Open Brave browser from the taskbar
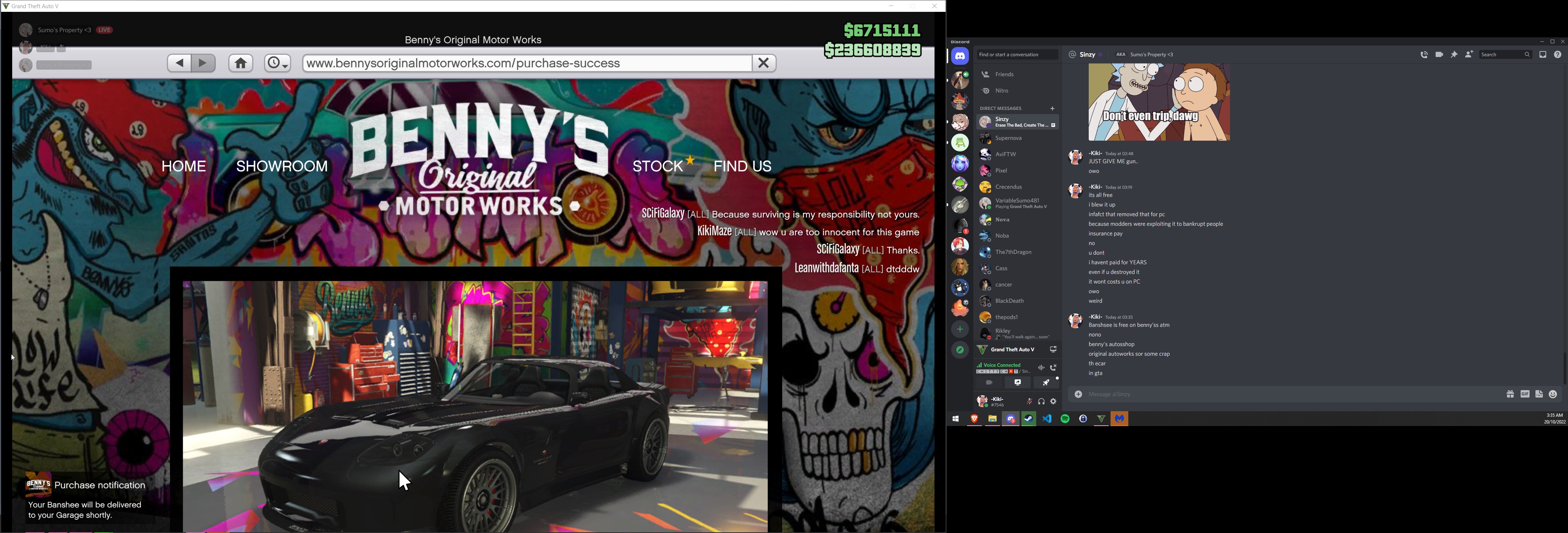Image resolution: width=1568 pixels, height=533 pixels. [x=974, y=419]
